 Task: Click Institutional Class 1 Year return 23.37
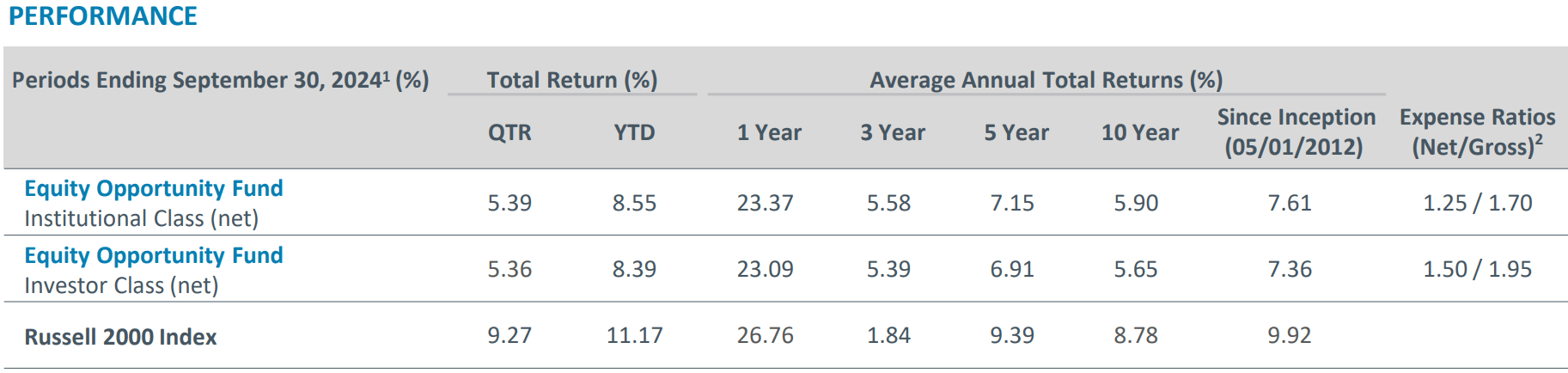(x=765, y=203)
